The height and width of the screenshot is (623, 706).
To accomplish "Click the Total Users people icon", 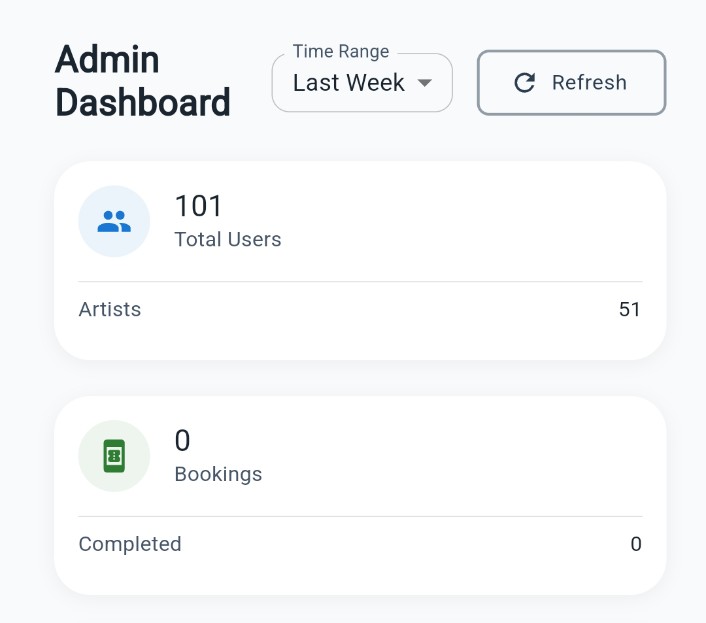I will click(x=114, y=222).
